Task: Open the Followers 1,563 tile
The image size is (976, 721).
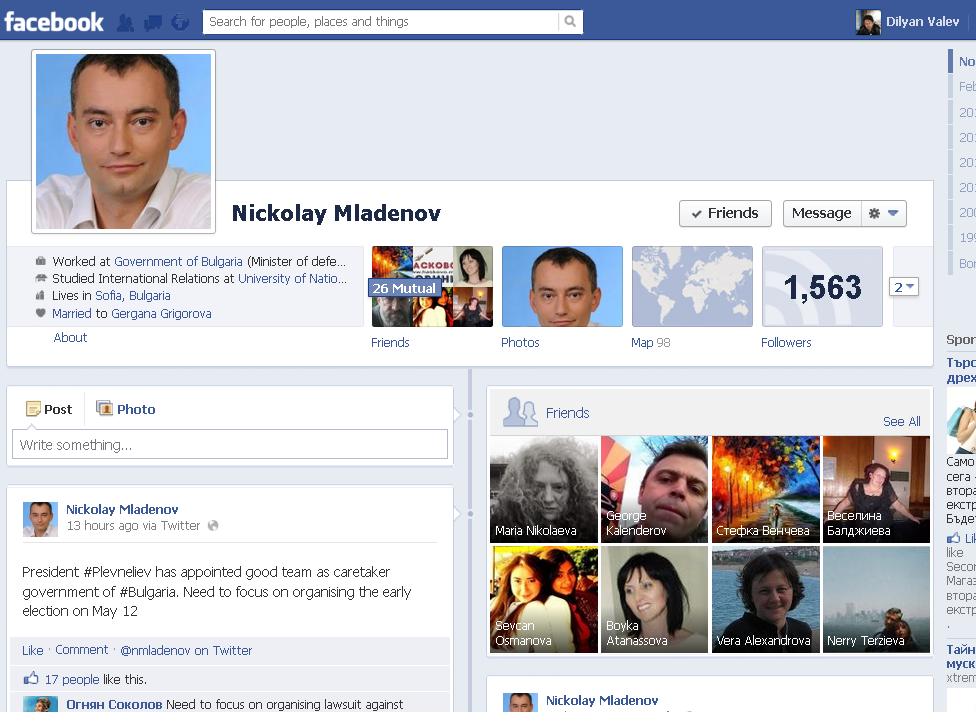Action: click(822, 286)
